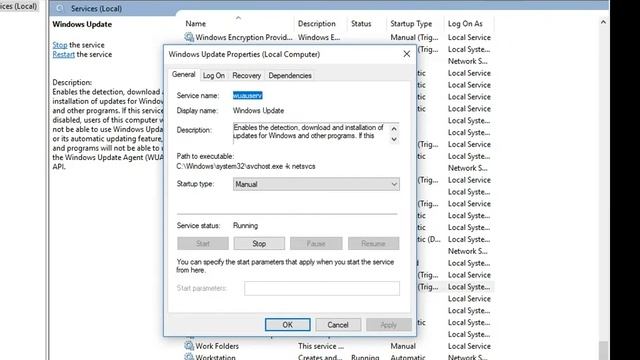
Task: Click the Services (Local) header icon
Action: [x=60, y=8]
